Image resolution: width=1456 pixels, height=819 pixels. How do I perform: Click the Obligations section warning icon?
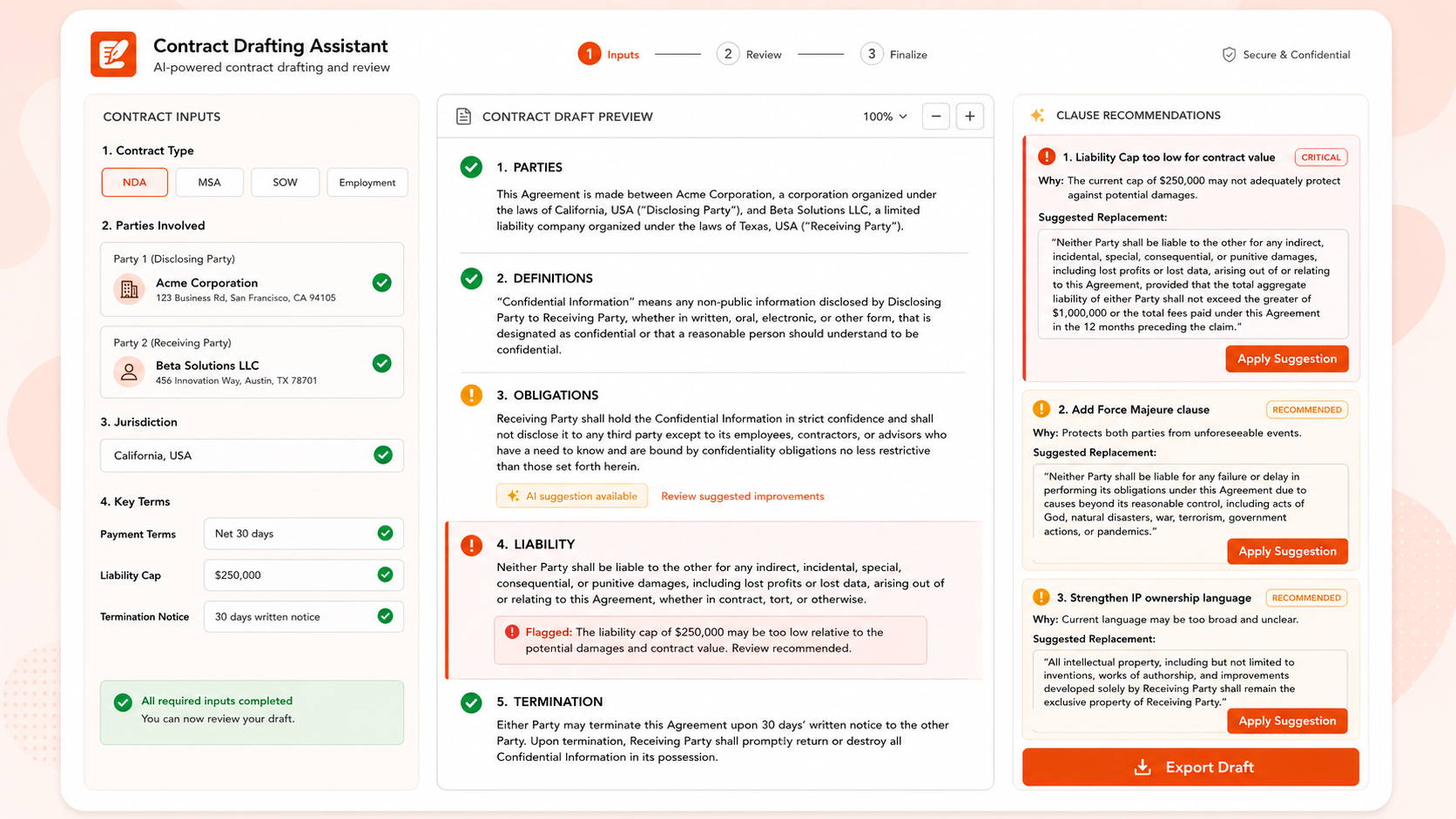[471, 395]
